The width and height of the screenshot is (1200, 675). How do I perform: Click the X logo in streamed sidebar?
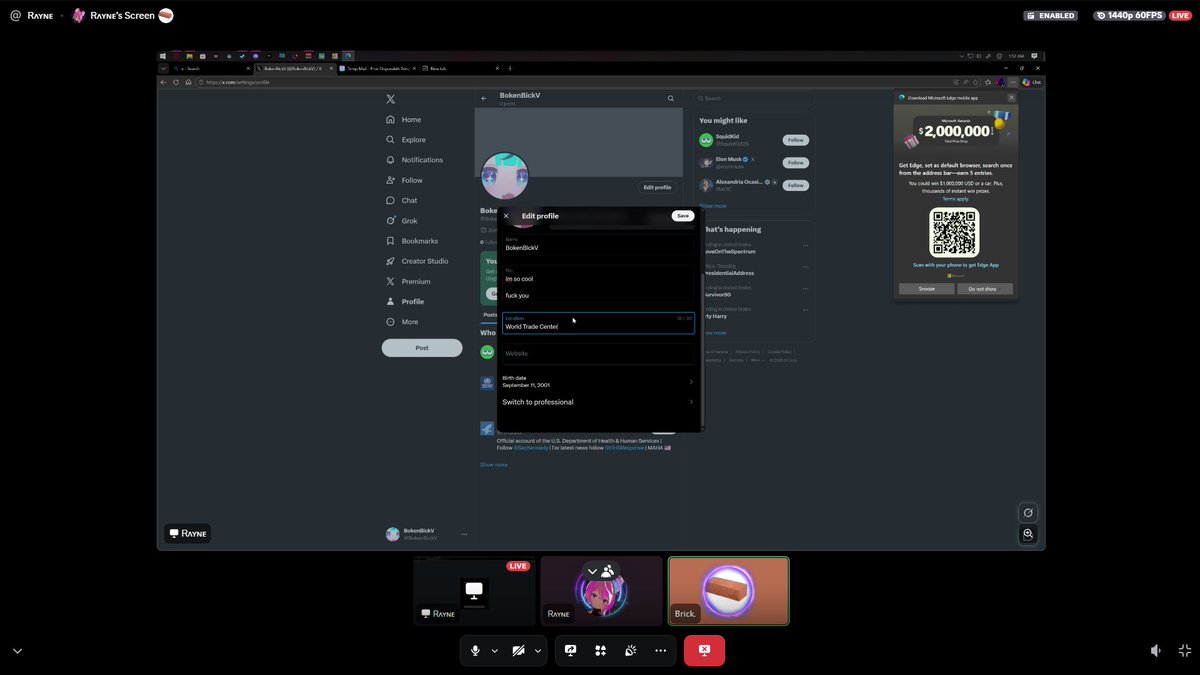[x=391, y=99]
